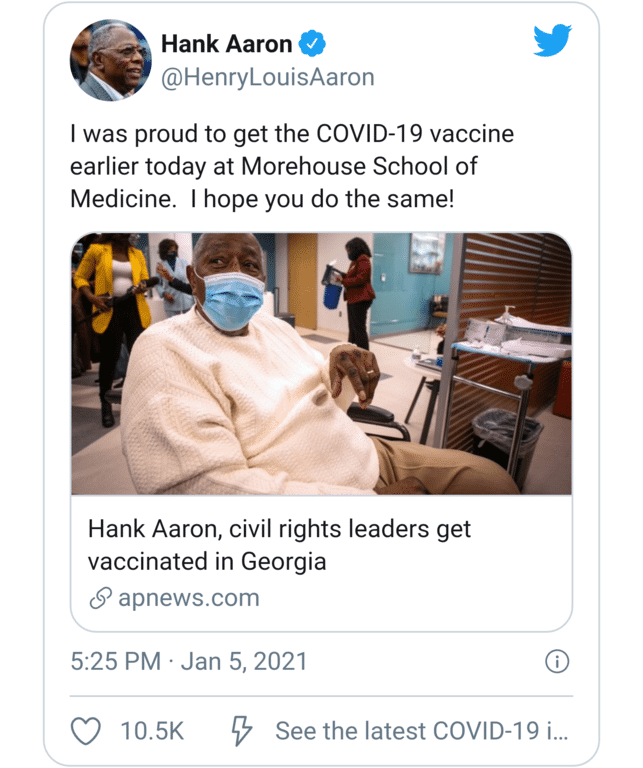Visit the apnews.com domain link

tap(188, 598)
